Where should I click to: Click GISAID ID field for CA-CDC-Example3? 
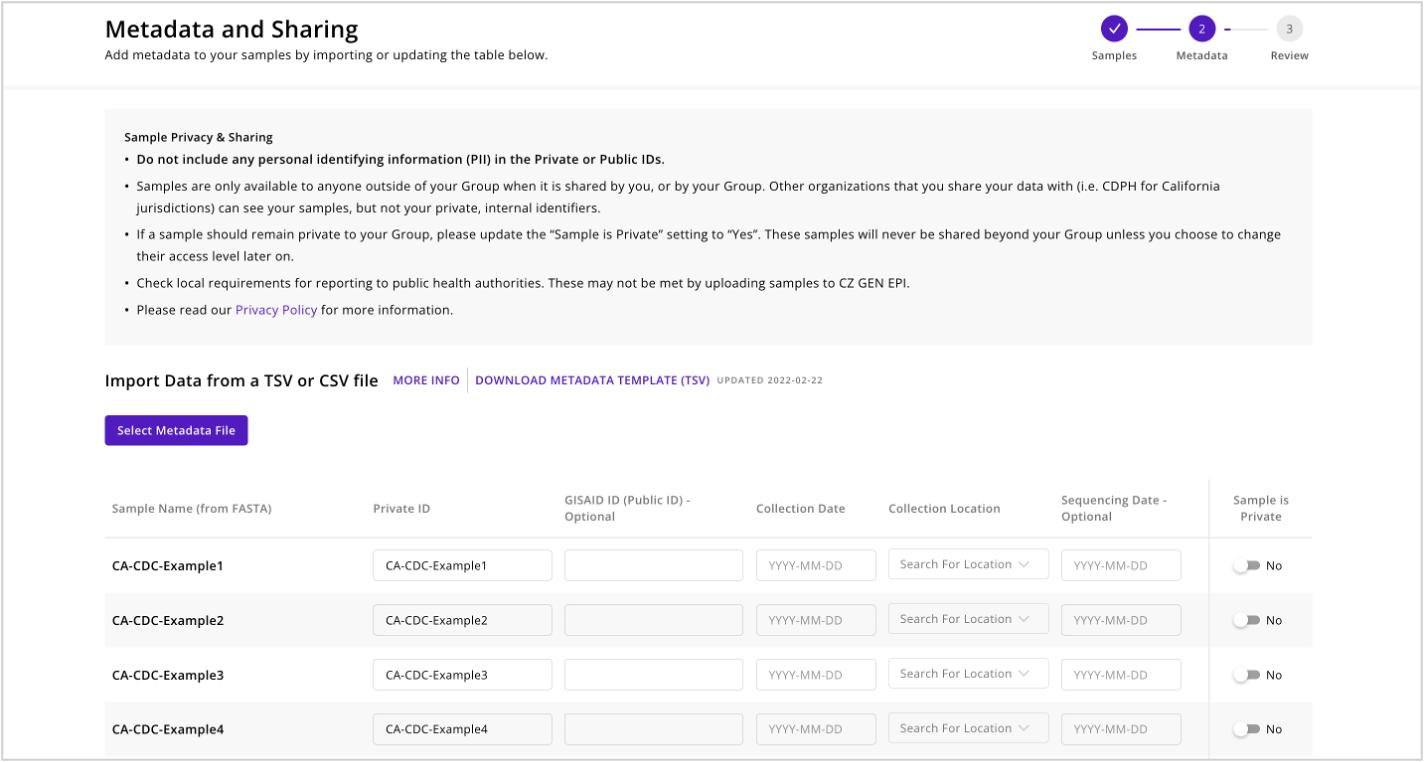point(654,674)
